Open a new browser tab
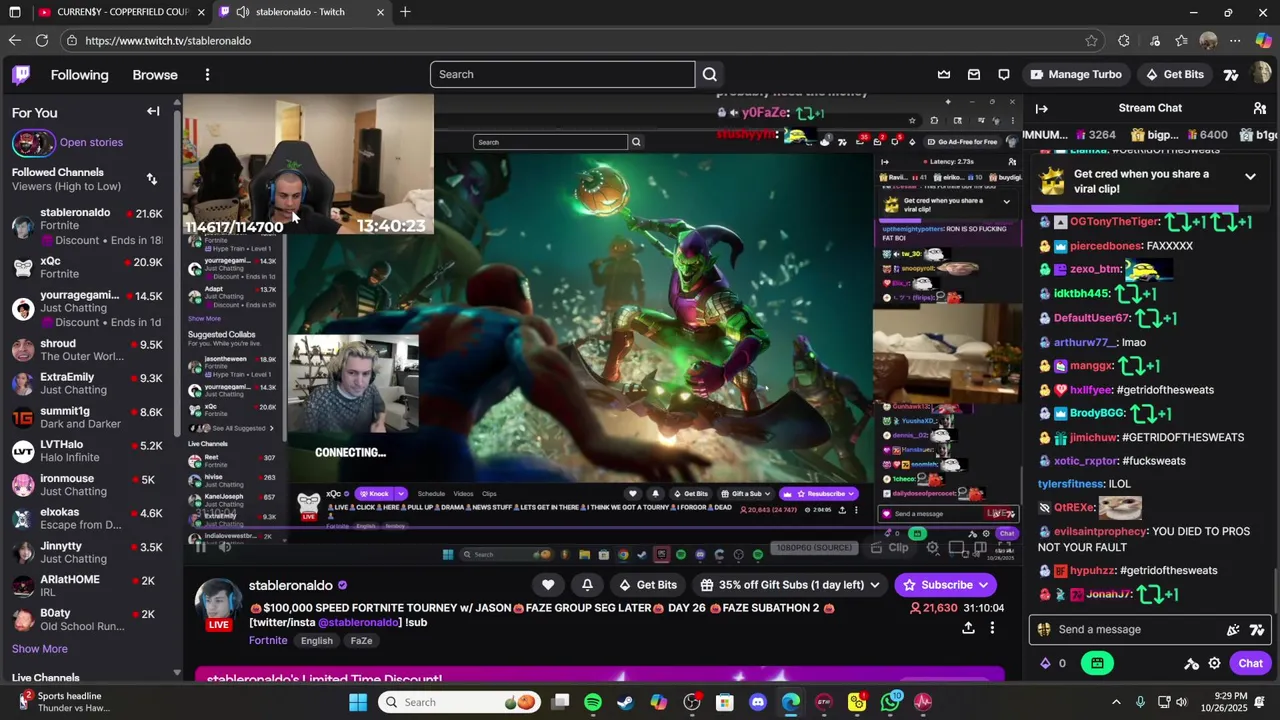Image resolution: width=1280 pixels, height=720 pixels. (405, 12)
